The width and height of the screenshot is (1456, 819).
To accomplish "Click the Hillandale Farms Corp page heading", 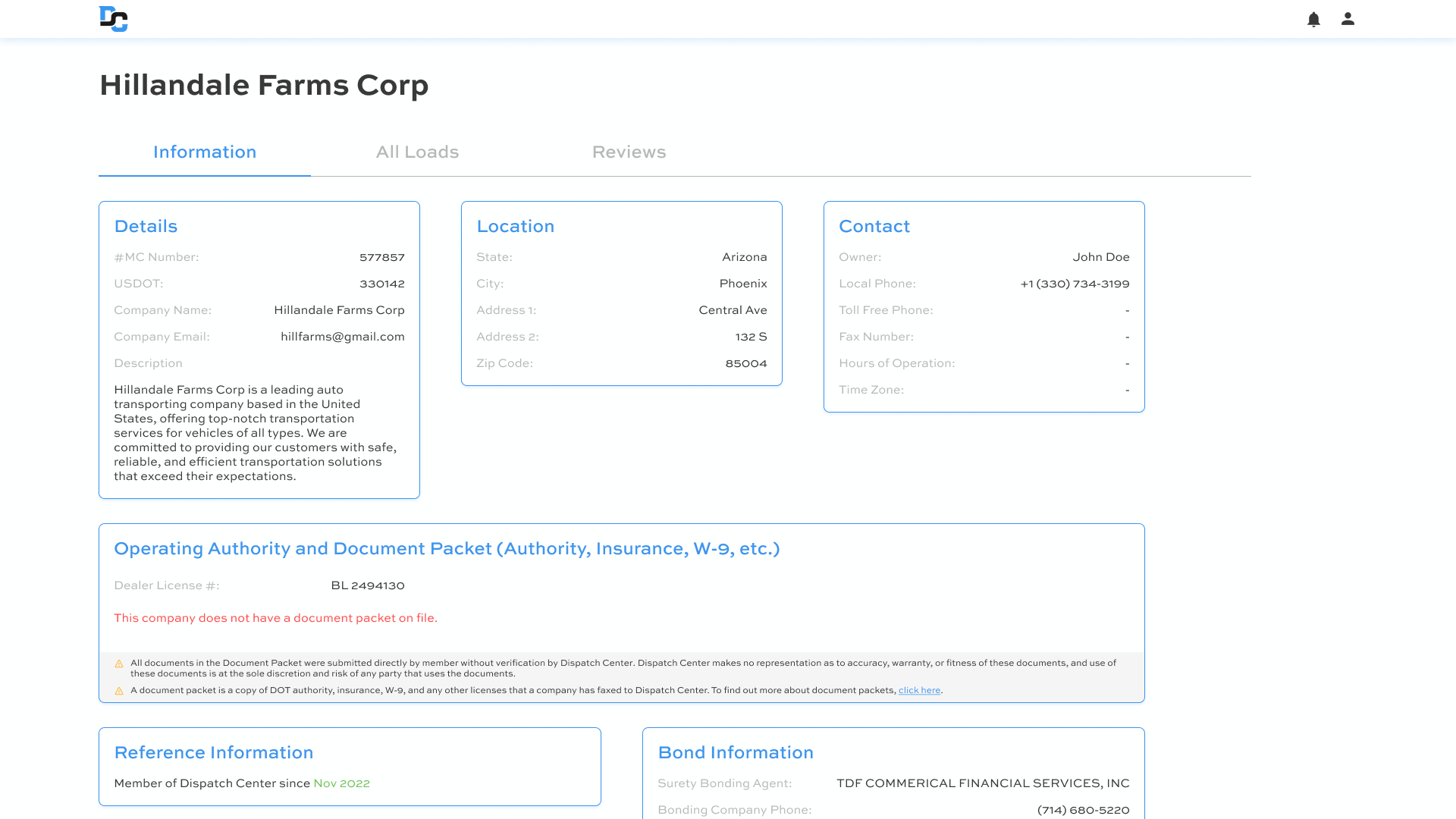I will [x=264, y=85].
